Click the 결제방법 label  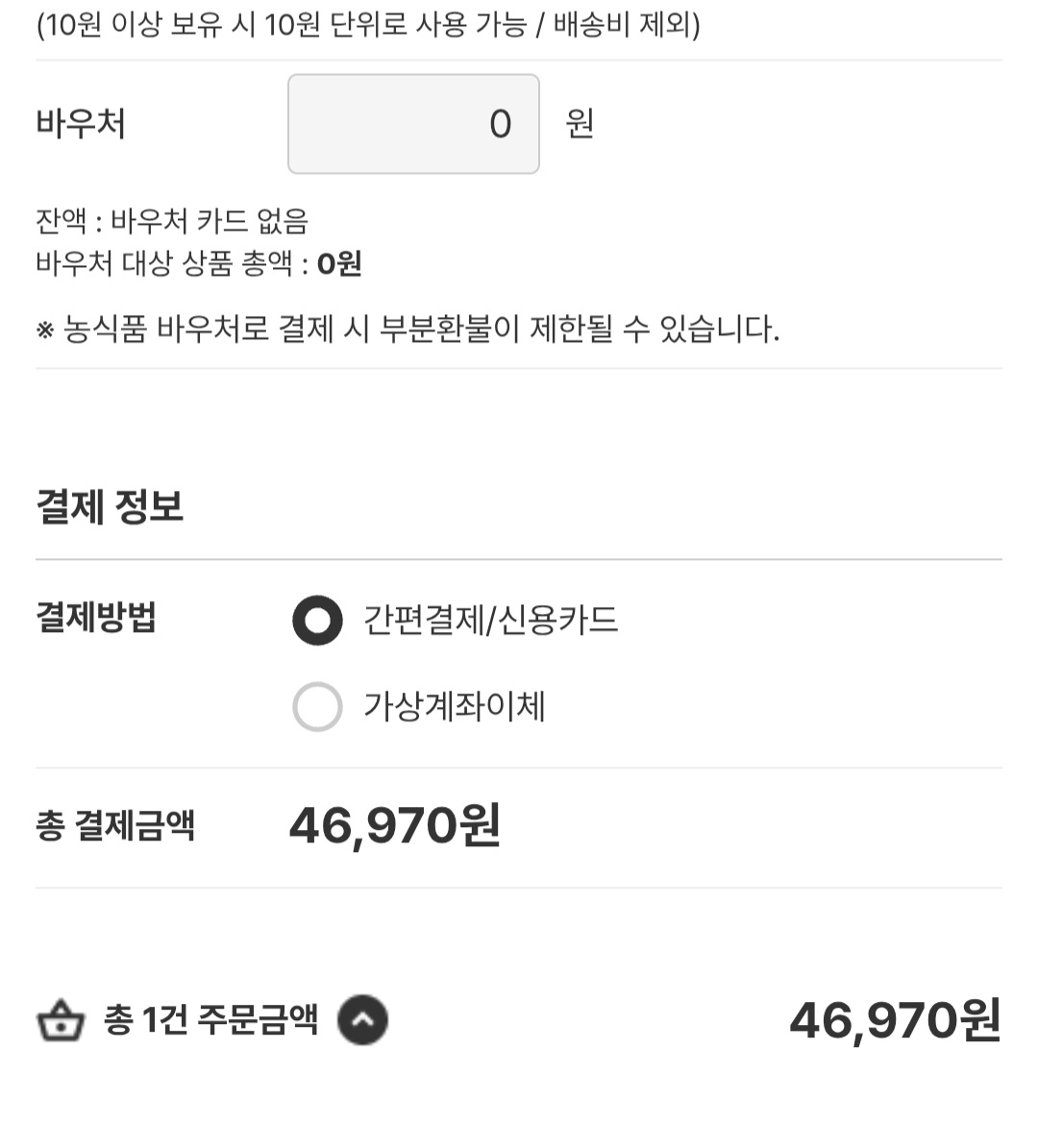96,618
